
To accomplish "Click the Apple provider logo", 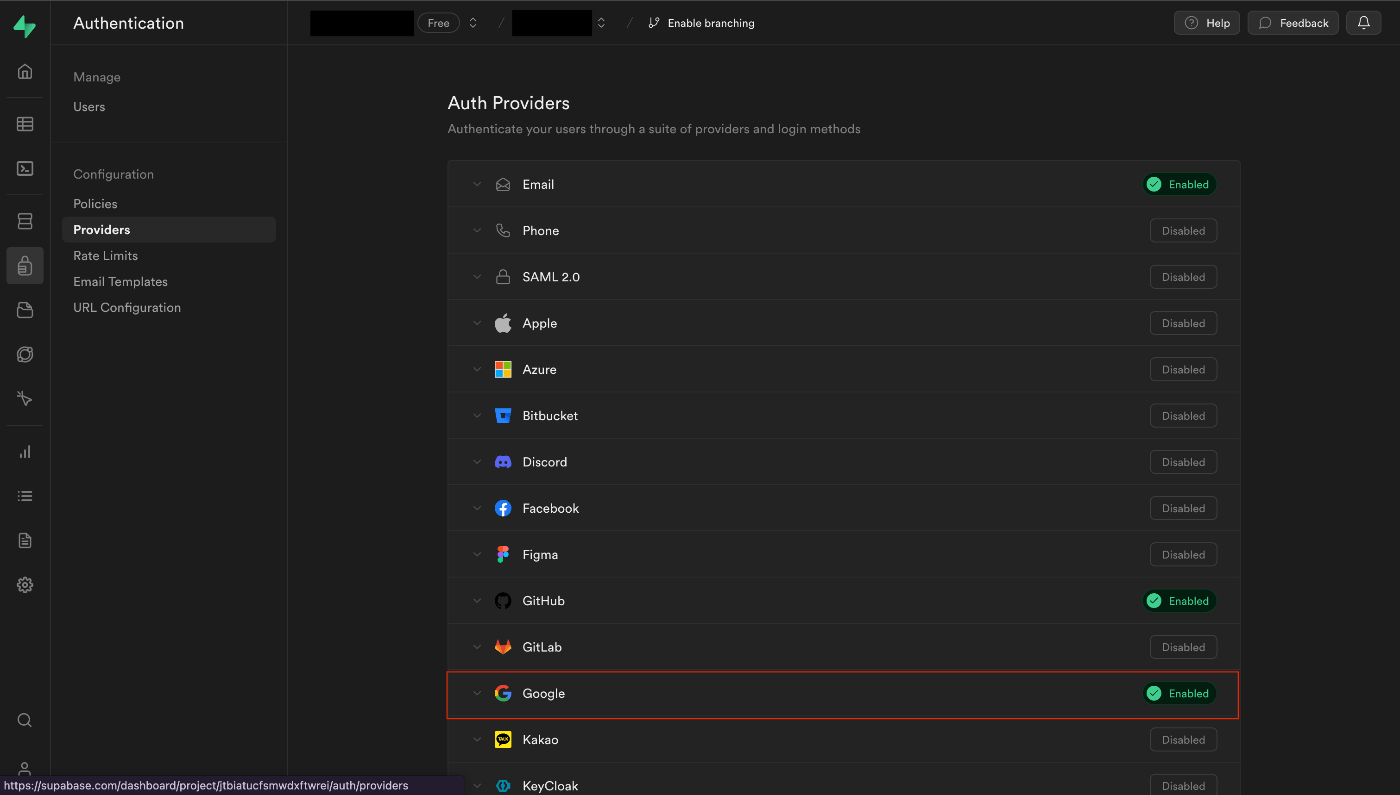I will (x=503, y=323).
